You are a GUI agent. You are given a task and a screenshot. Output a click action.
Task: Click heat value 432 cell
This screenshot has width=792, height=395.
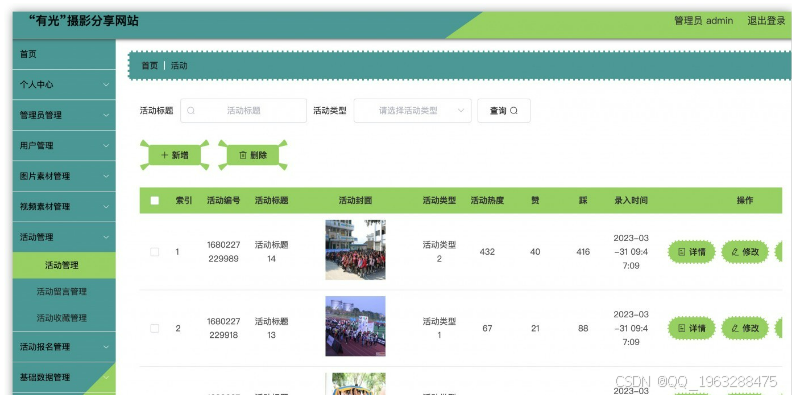point(487,252)
